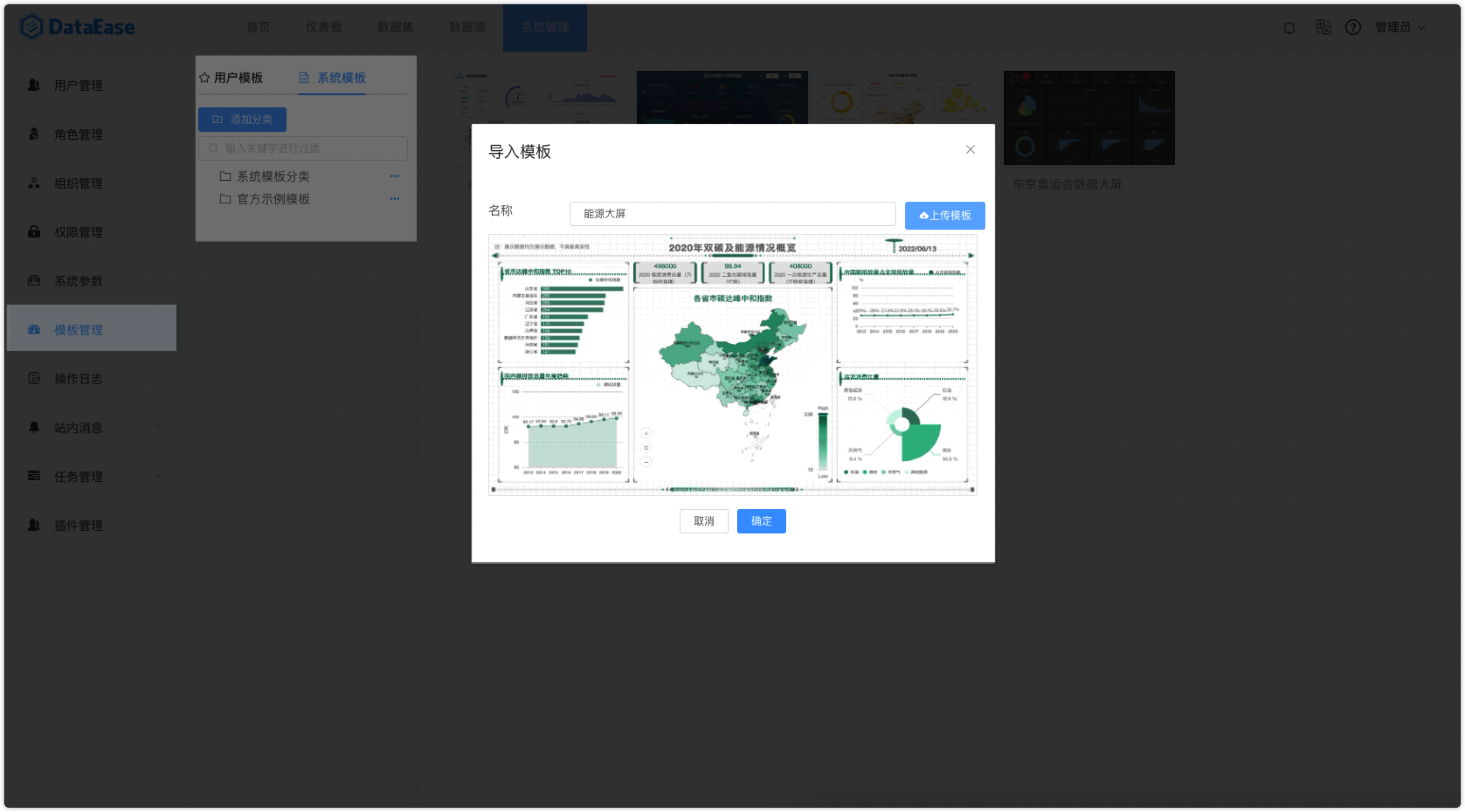Click the 上传模板 upload button
Viewport: 1465px width, 812px height.
pyautogui.click(x=944, y=215)
